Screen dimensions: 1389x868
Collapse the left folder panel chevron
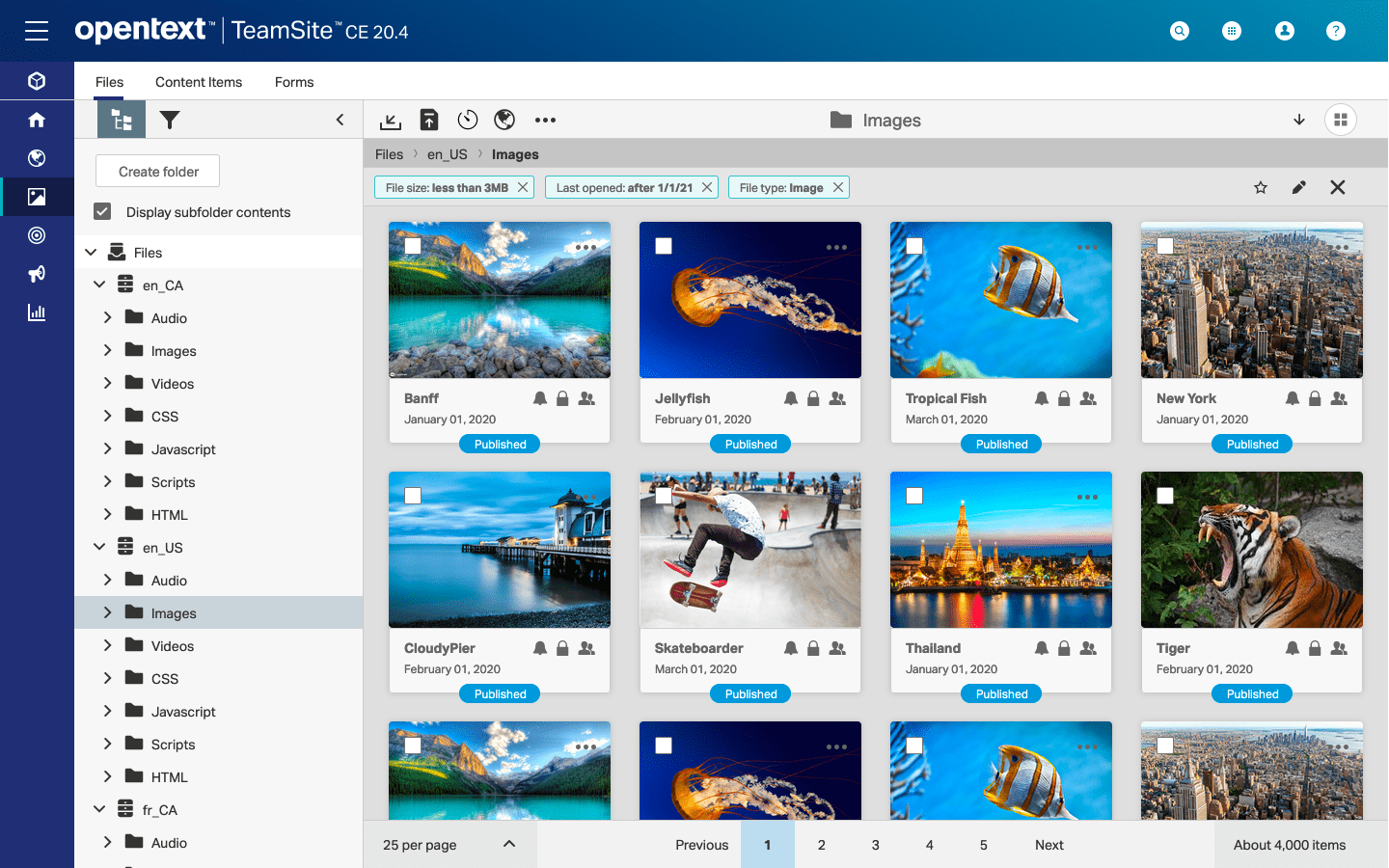[340, 120]
